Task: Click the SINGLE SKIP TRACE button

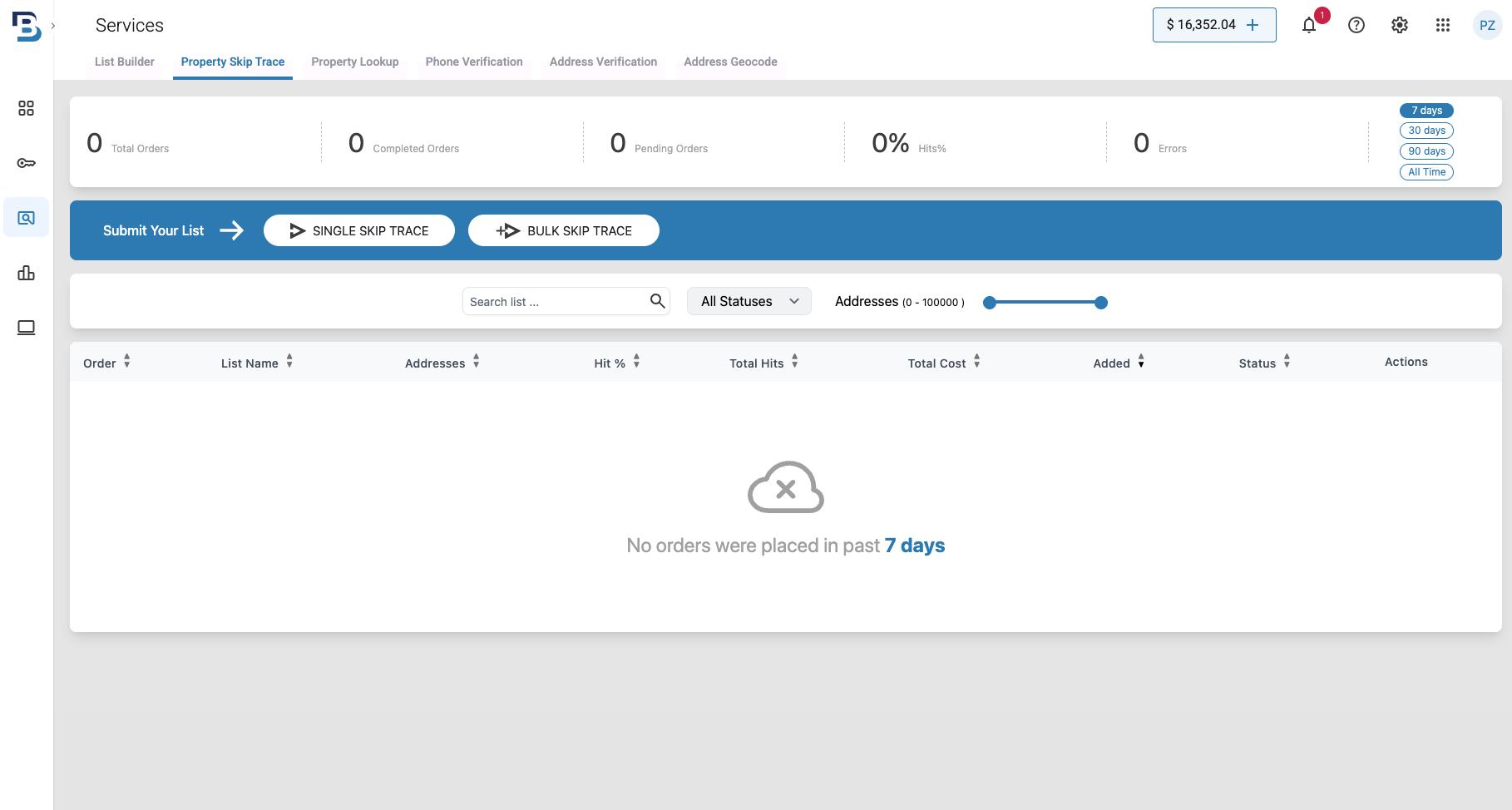Action: (358, 230)
